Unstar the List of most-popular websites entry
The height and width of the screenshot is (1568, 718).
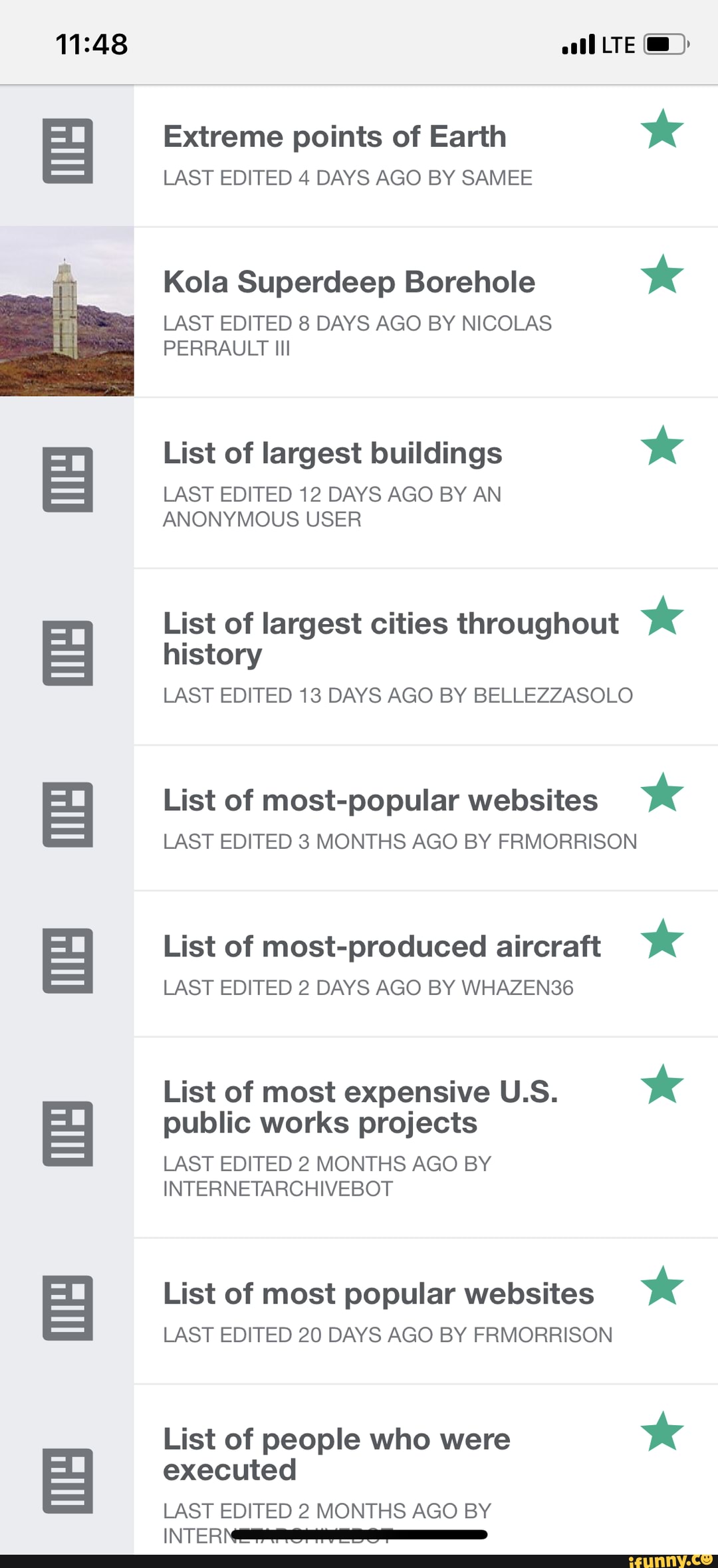click(x=662, y=793)
